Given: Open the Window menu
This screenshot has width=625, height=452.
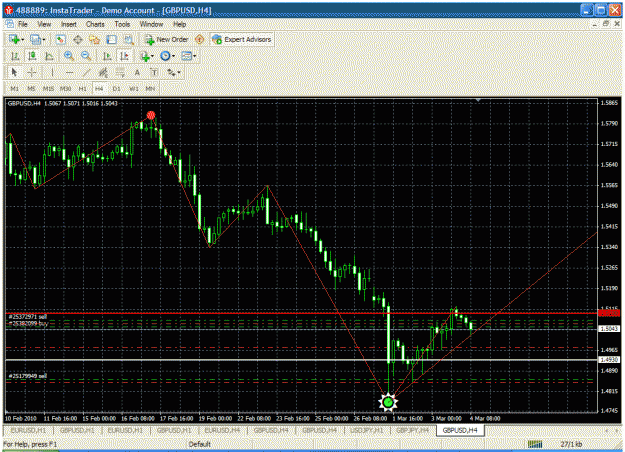Looking at the screenshot, I should (151, 24).
